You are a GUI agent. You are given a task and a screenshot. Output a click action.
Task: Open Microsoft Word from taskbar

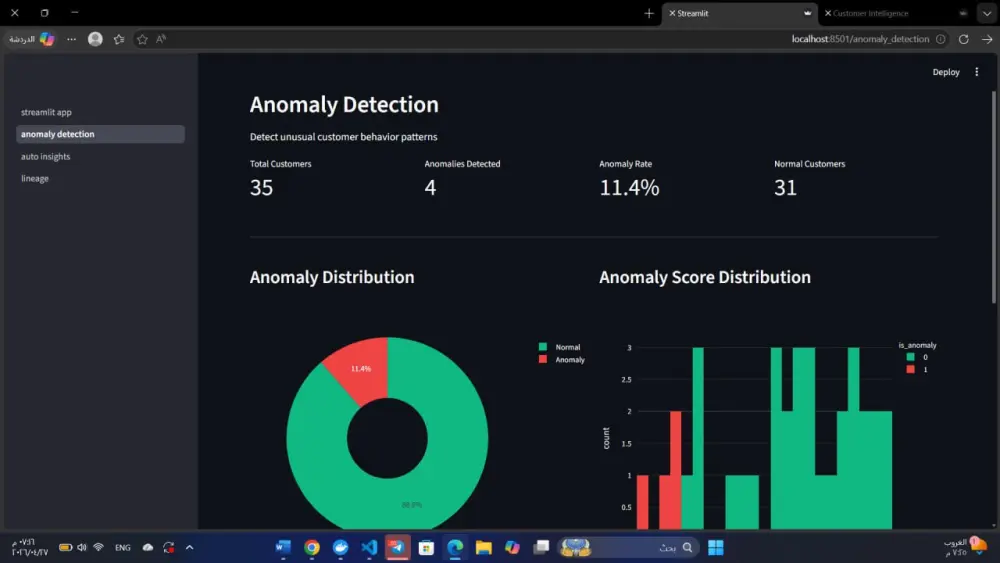[x=283, y=548]
